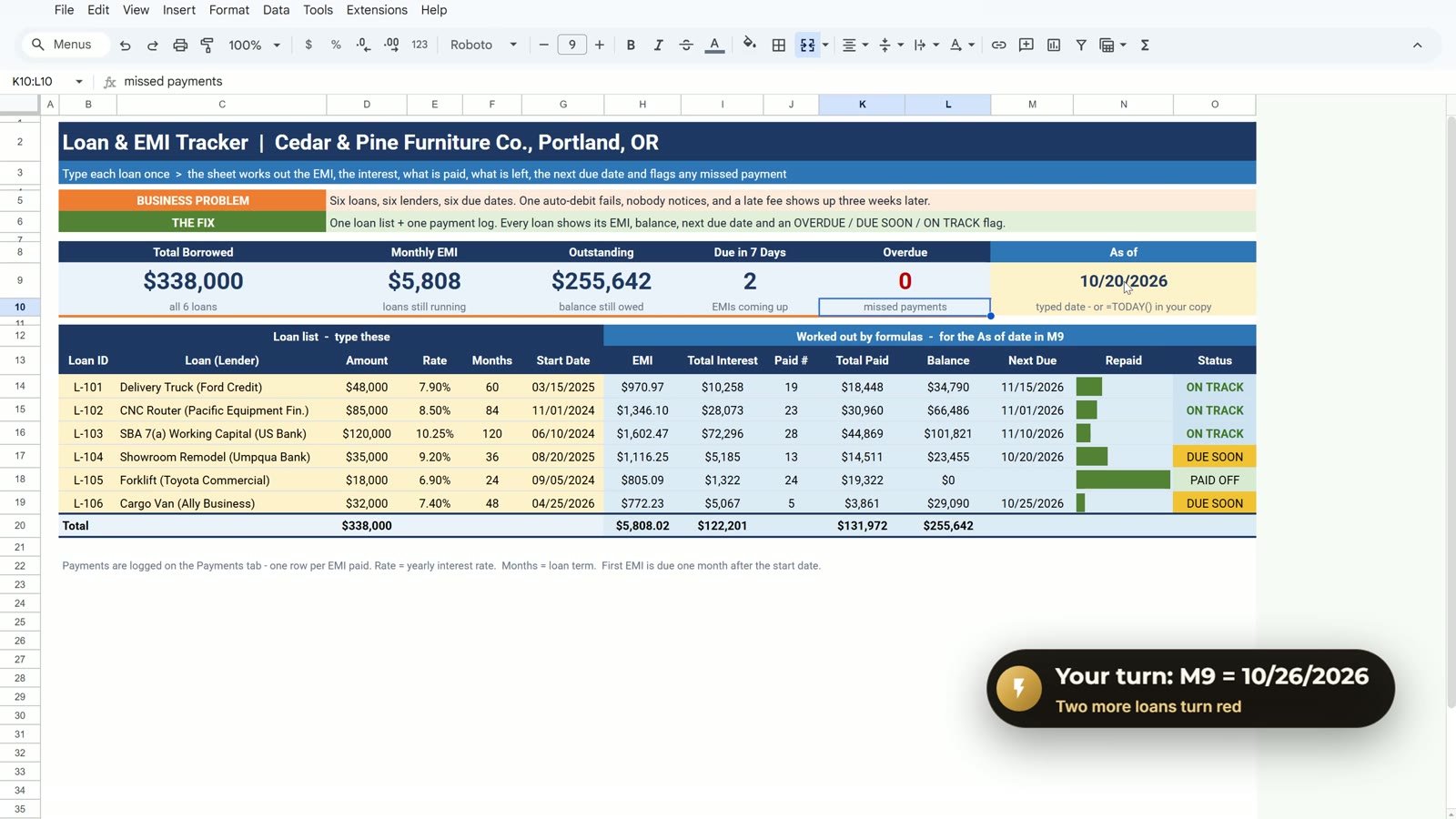This screenshot has height=819, width=1456.
Task: Click the font size field
Action: [x=571, y=45]
